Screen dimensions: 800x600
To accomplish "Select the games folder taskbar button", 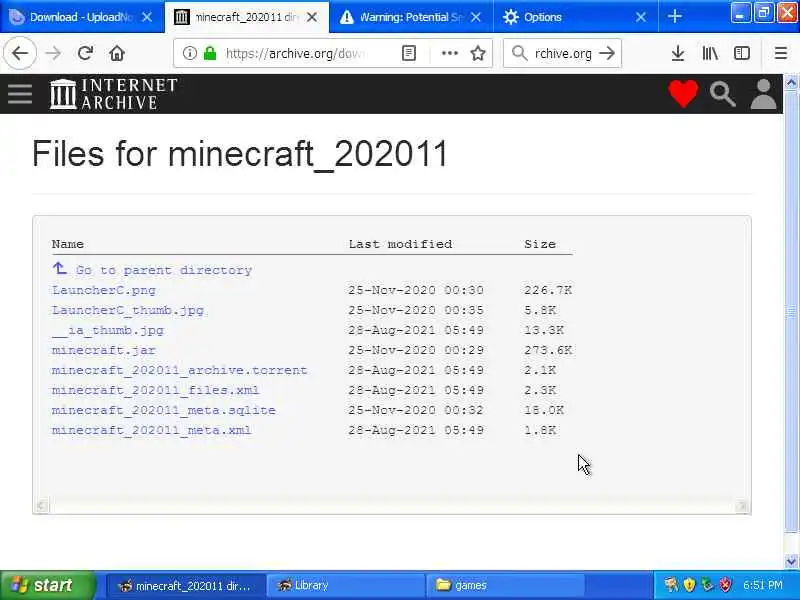I will (506, 585).
